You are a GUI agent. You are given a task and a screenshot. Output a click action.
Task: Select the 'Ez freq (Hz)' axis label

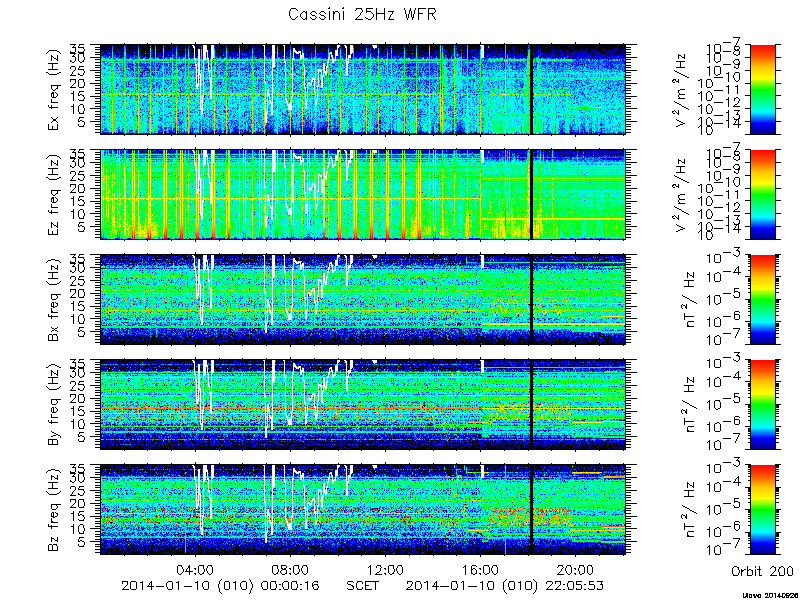pos(54,194)
